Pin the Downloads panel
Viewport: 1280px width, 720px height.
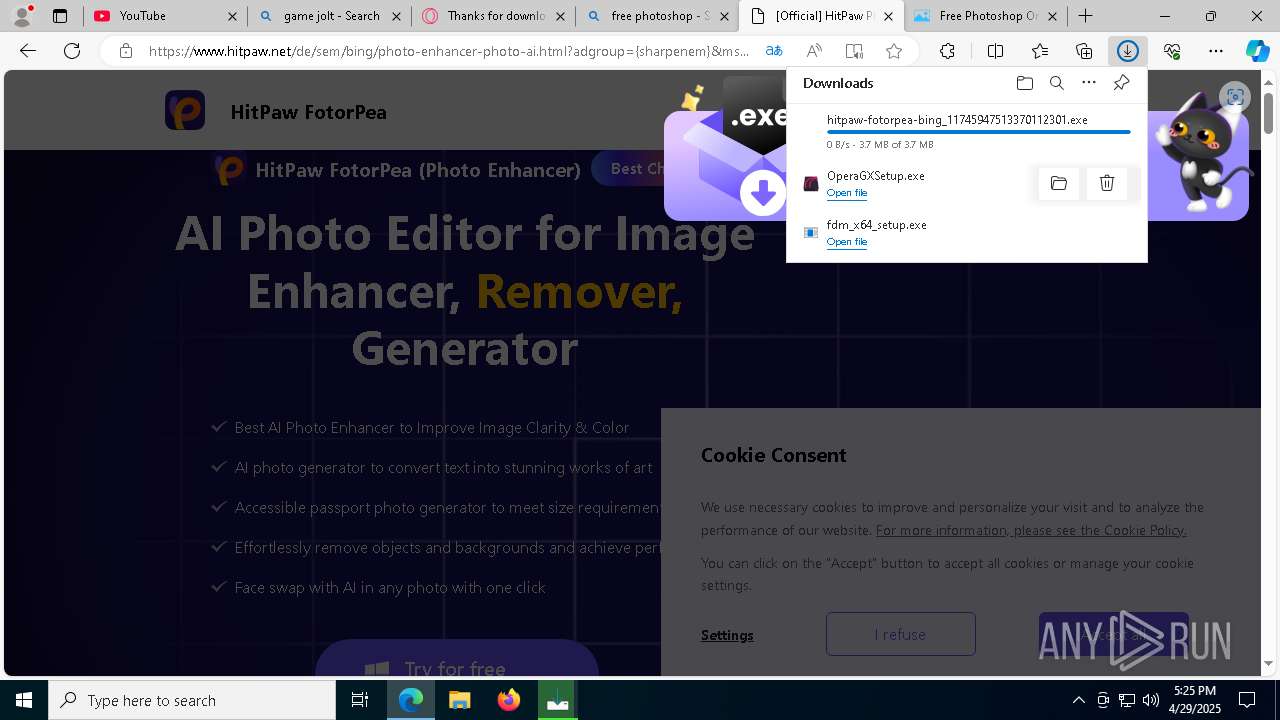(x=1121, y=83)
